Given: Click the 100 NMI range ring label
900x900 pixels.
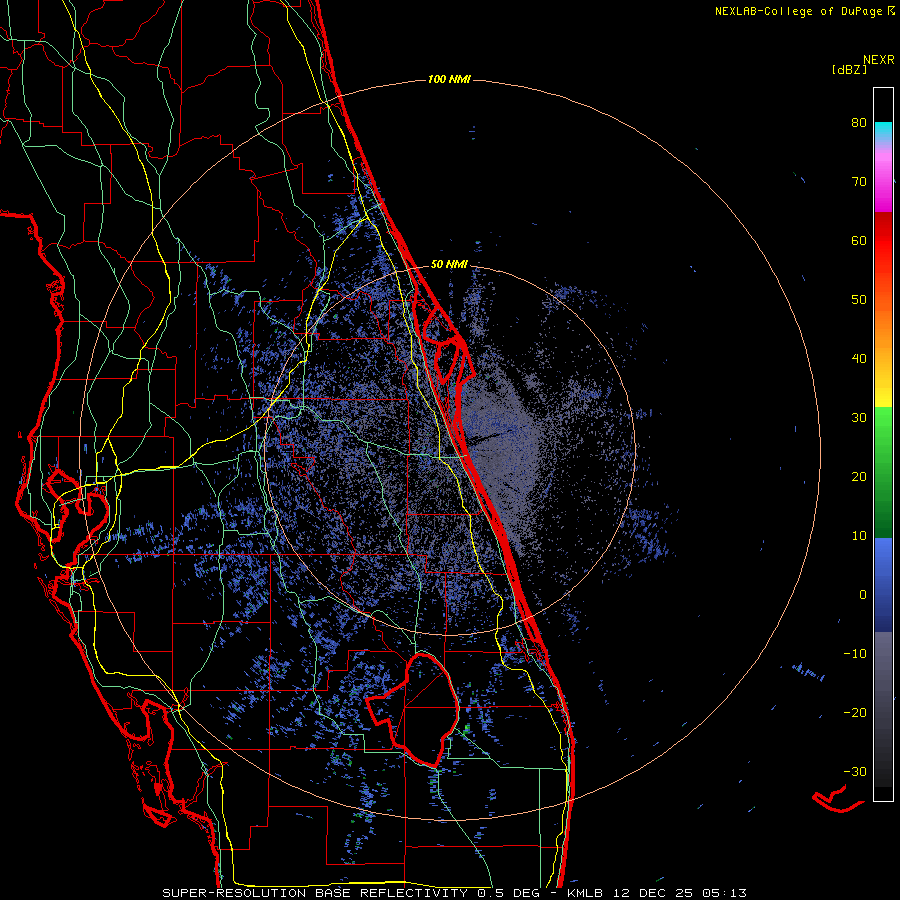Looking at the screenshot, I should pos(449,79).
